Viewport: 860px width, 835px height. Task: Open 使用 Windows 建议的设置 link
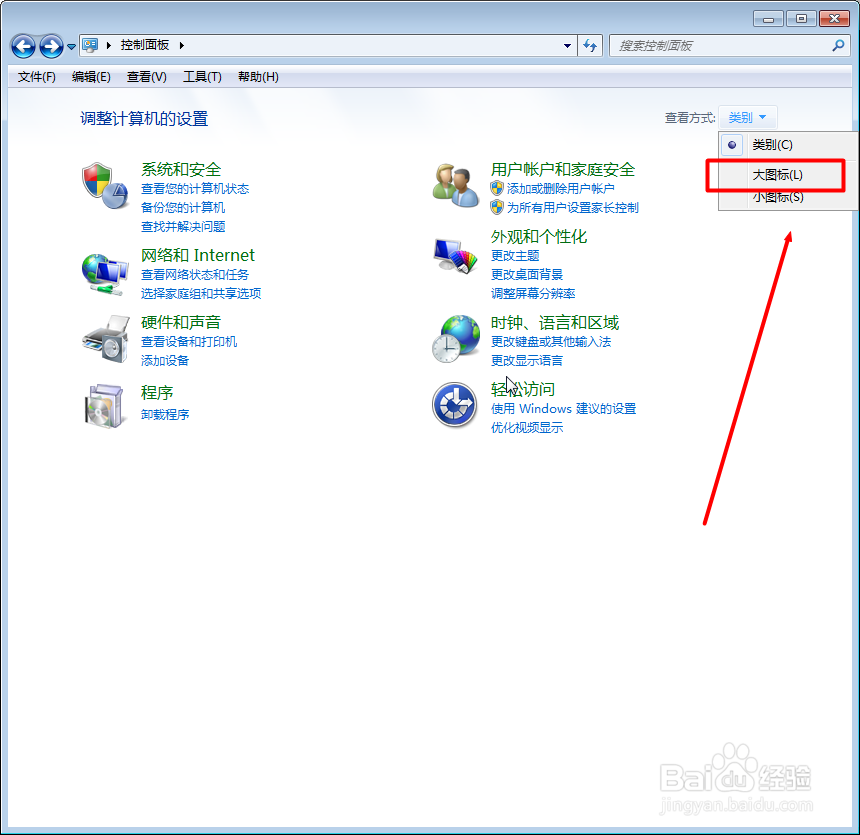tap(563, 409)
